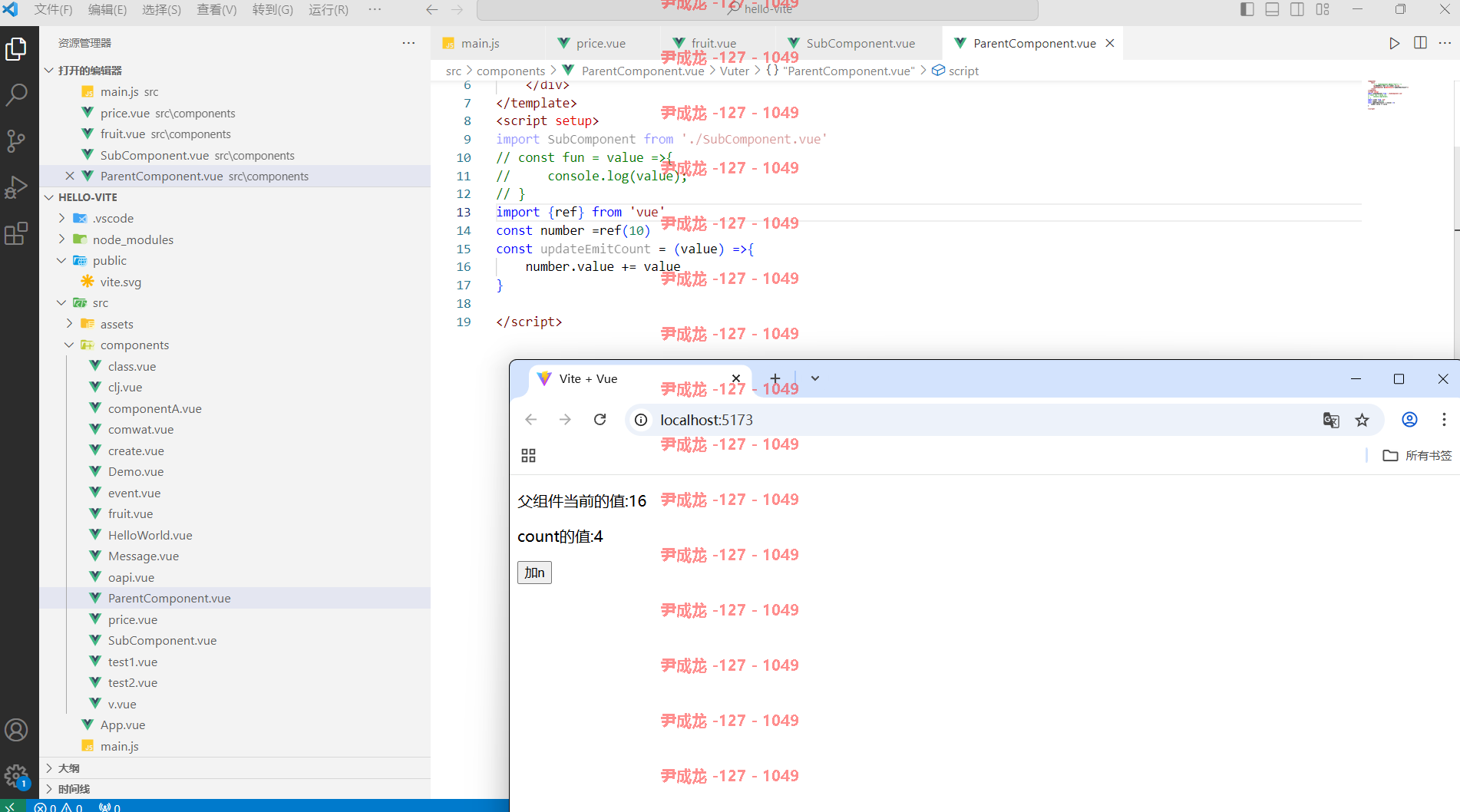Screen dimensions: 1460x812
Task: Open the Accounts menu in activity bar
Action: [16, 730]
